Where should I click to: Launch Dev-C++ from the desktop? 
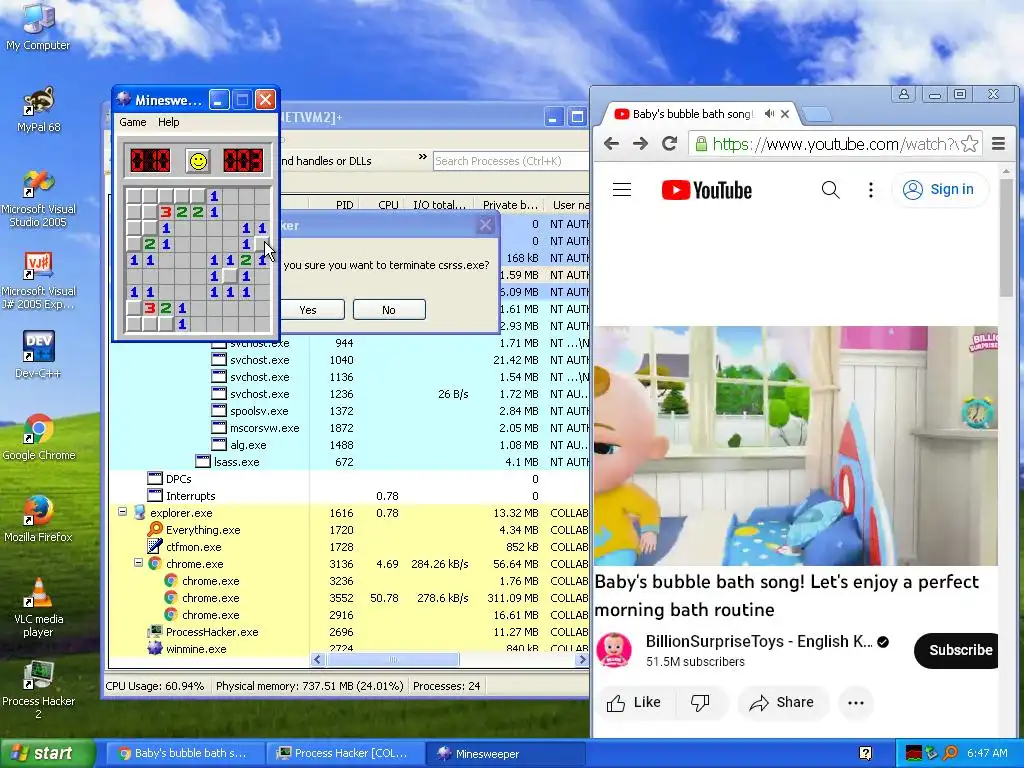(x=38, y=355)
